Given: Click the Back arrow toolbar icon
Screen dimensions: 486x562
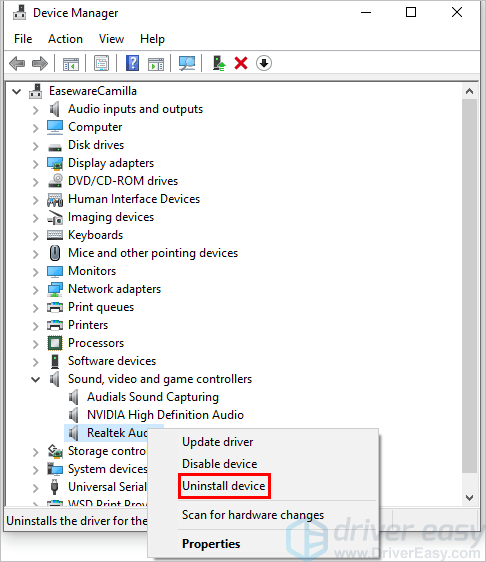Looking at the screenshot, I should pyautogui.click(x=17, y=63).
